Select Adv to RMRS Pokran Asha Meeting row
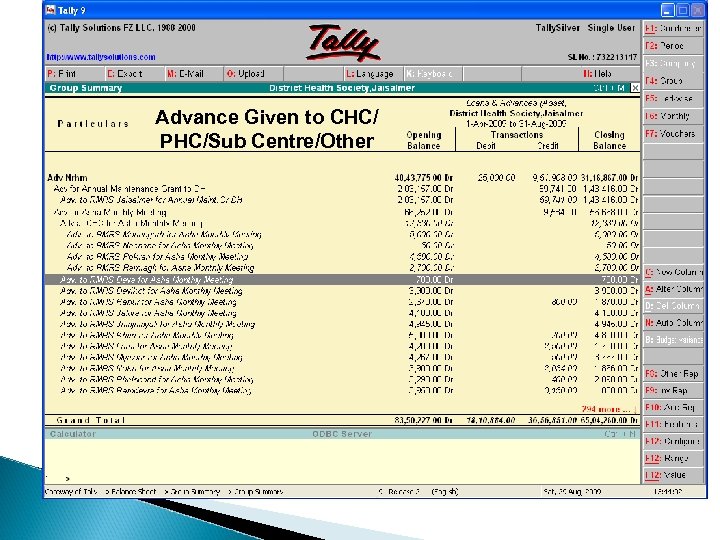The image size is (720, 540). (342, 257)
